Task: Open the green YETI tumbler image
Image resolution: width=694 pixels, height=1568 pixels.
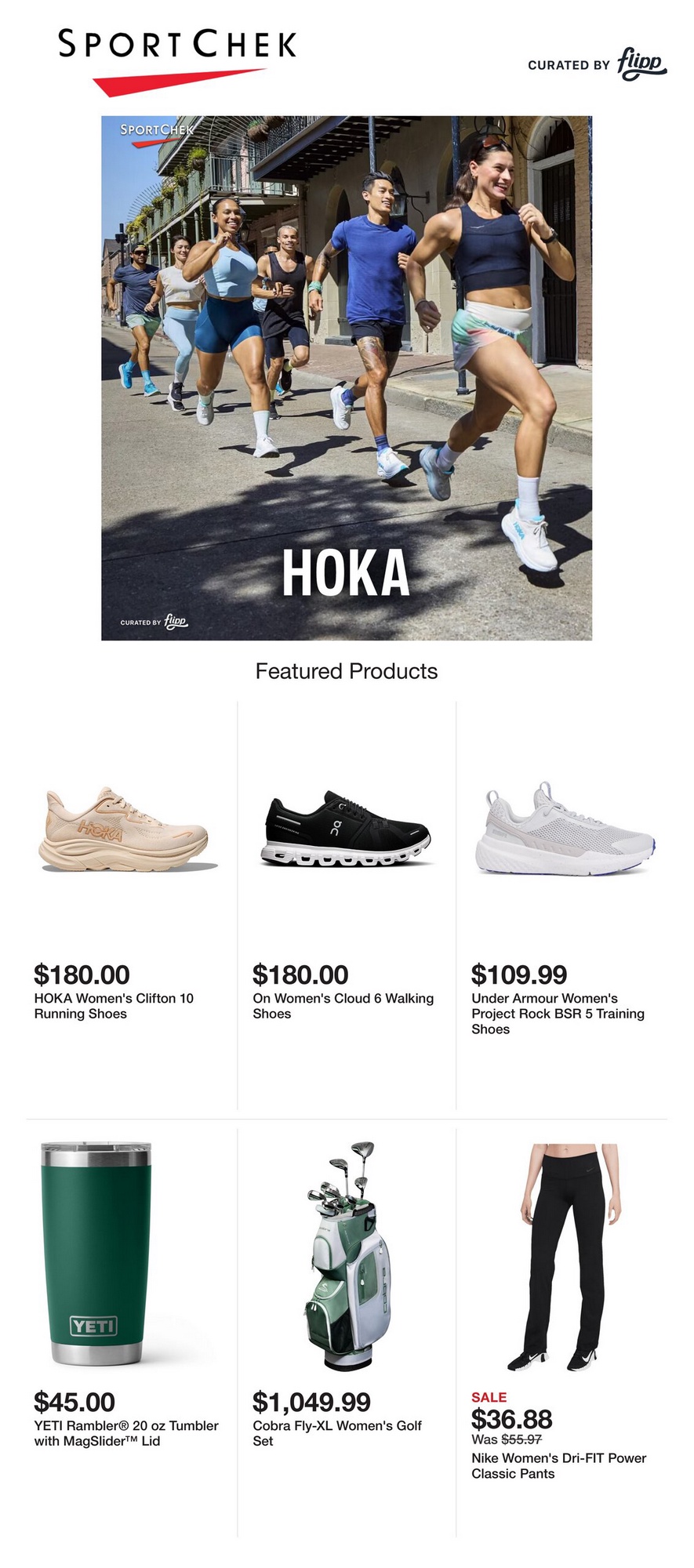Action: point(96,1254)
